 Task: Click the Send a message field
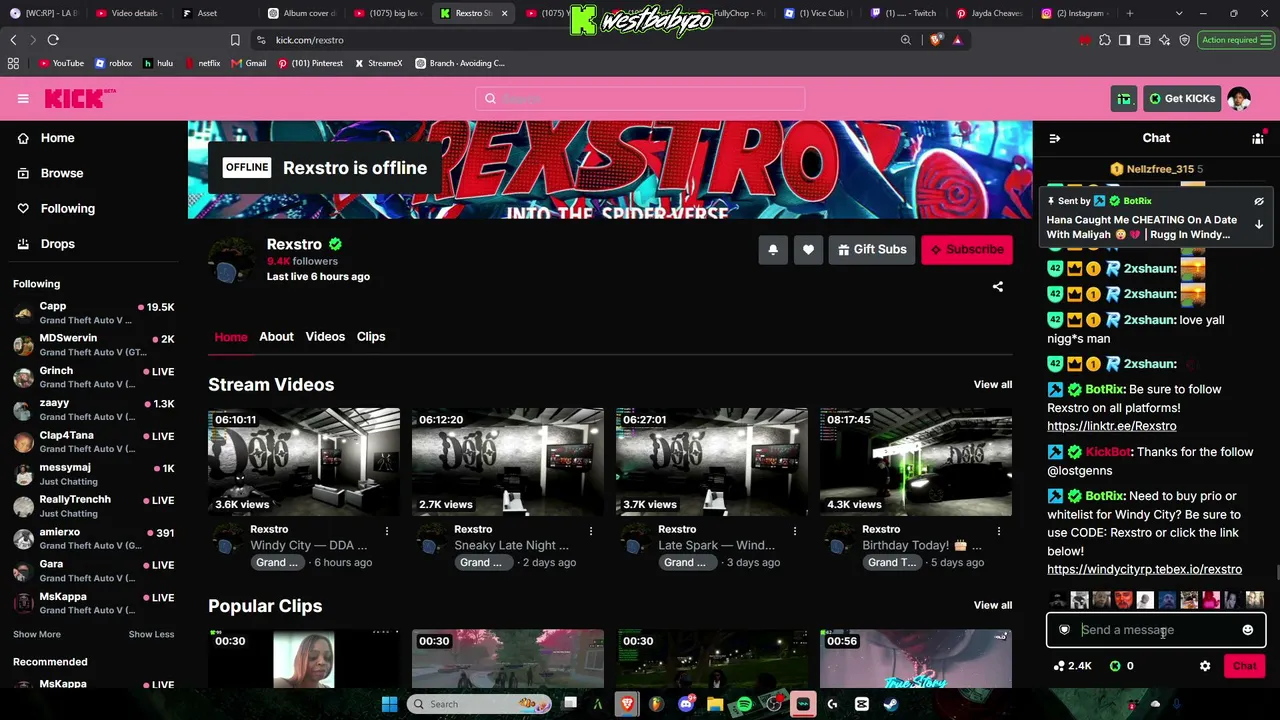point(1156,630)
